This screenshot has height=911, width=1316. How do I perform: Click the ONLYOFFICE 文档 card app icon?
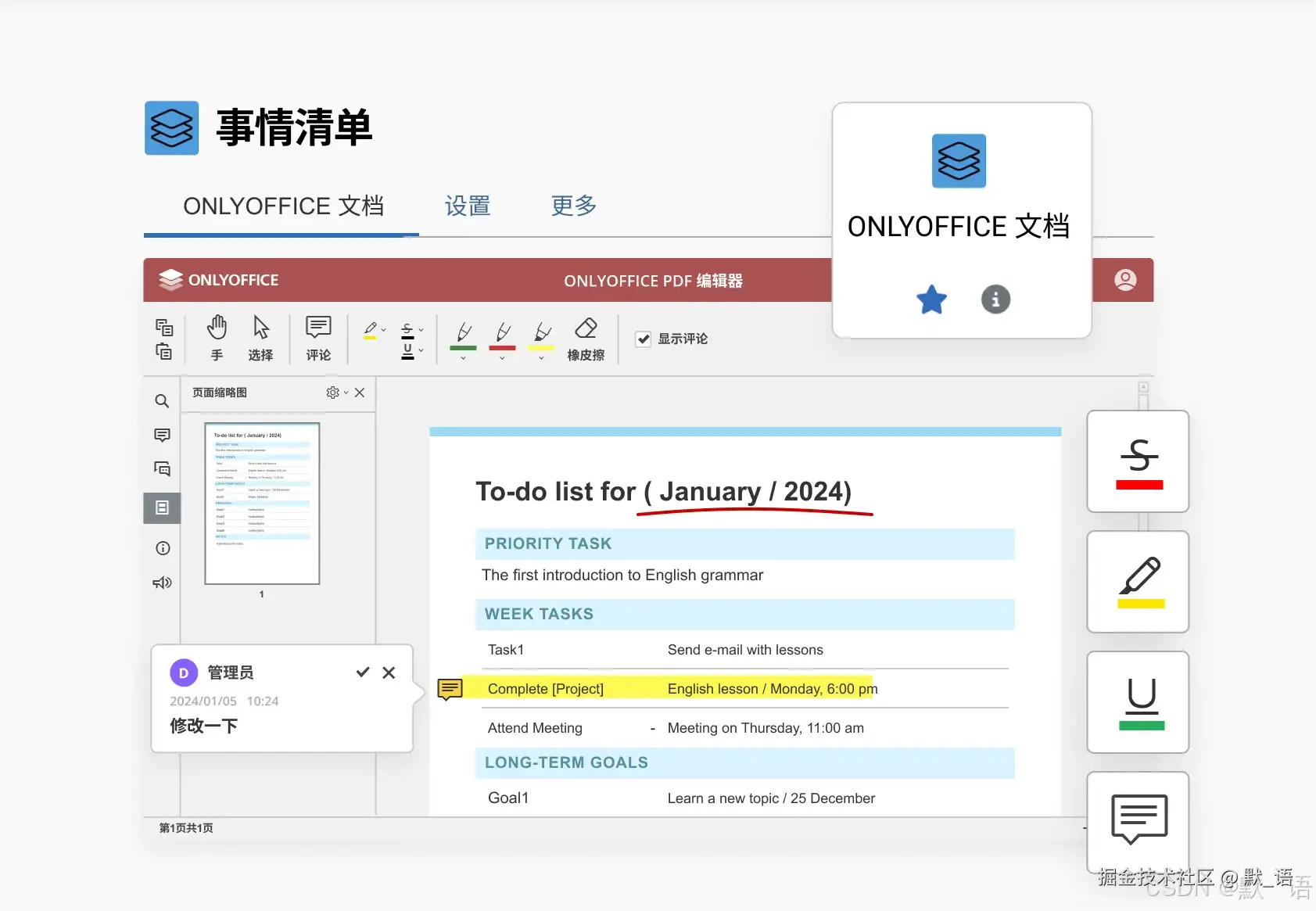click(959, 161)
